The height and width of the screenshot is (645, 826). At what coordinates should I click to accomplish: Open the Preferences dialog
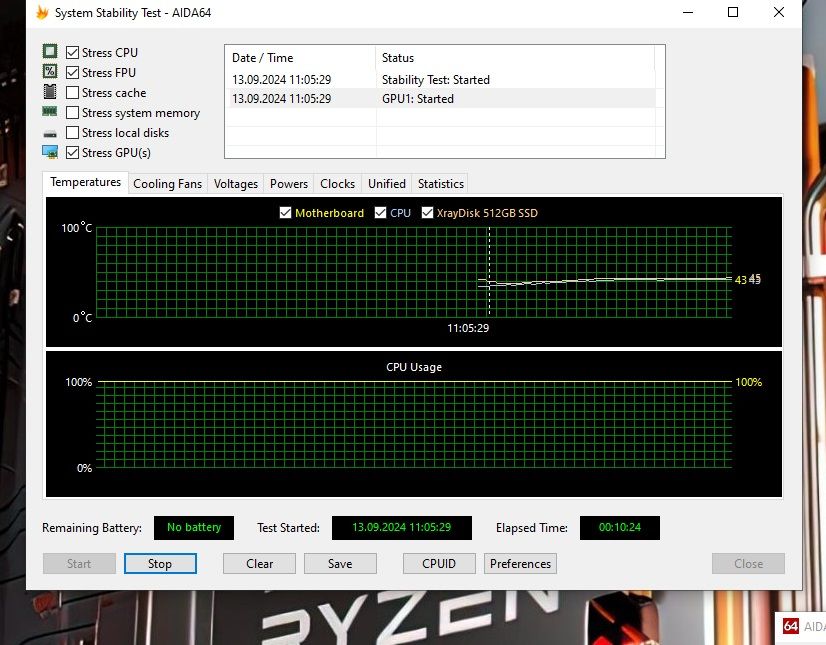[520, 563]
